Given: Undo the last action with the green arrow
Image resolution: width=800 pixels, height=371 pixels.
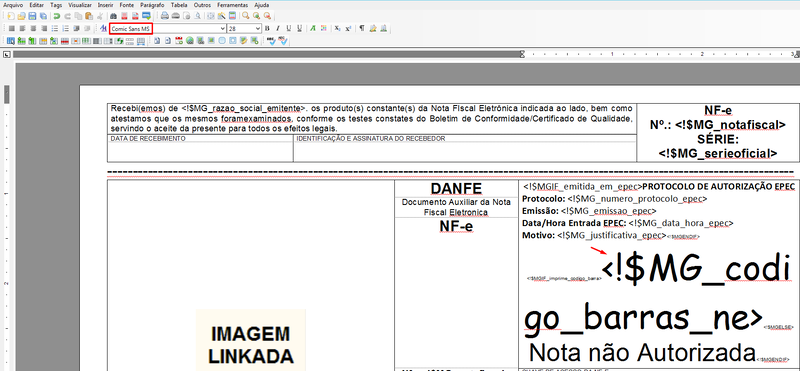Looking at the screenshot, I should pyautogui.click(x=56, y=16).
